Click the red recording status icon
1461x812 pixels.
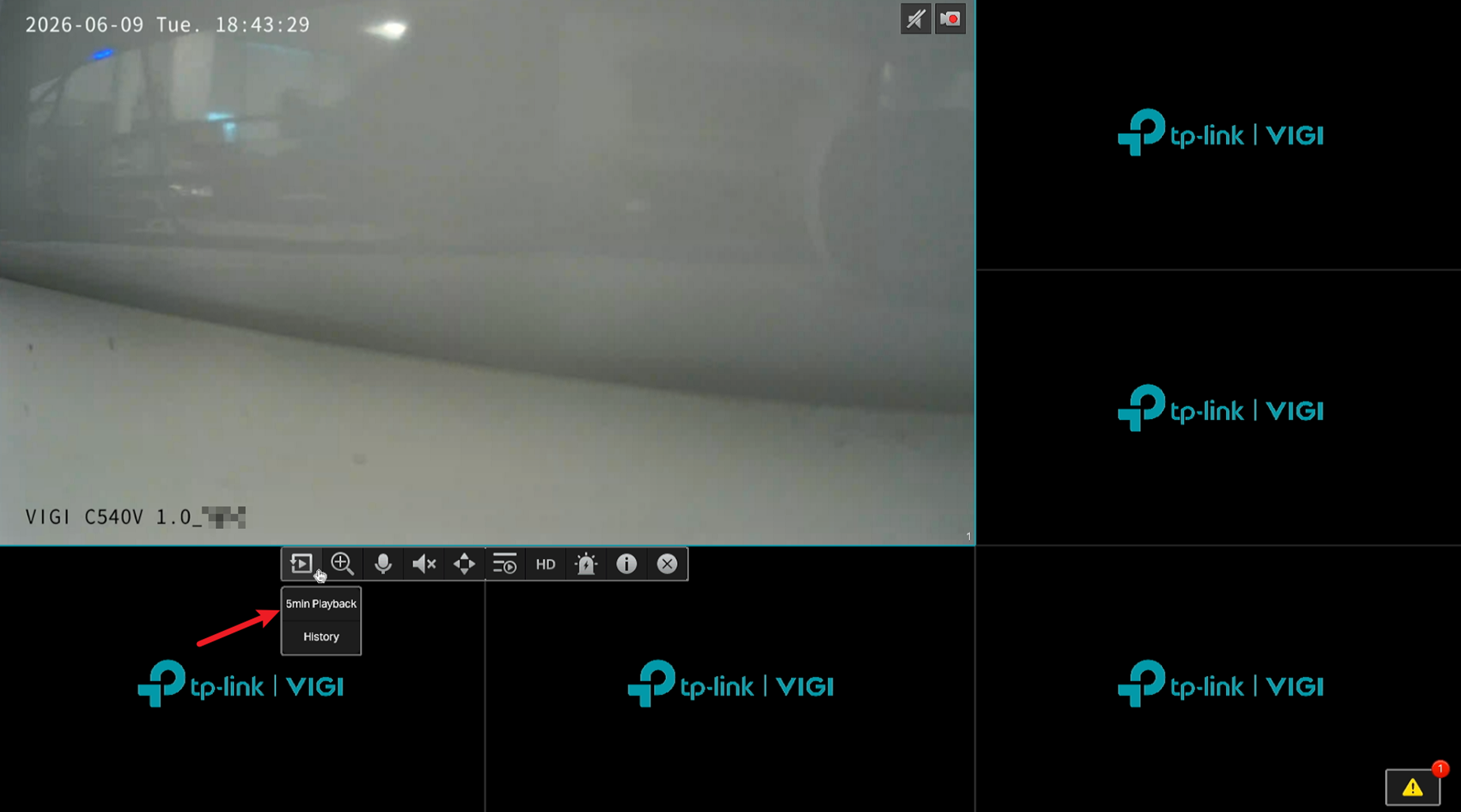coord(950,19)
